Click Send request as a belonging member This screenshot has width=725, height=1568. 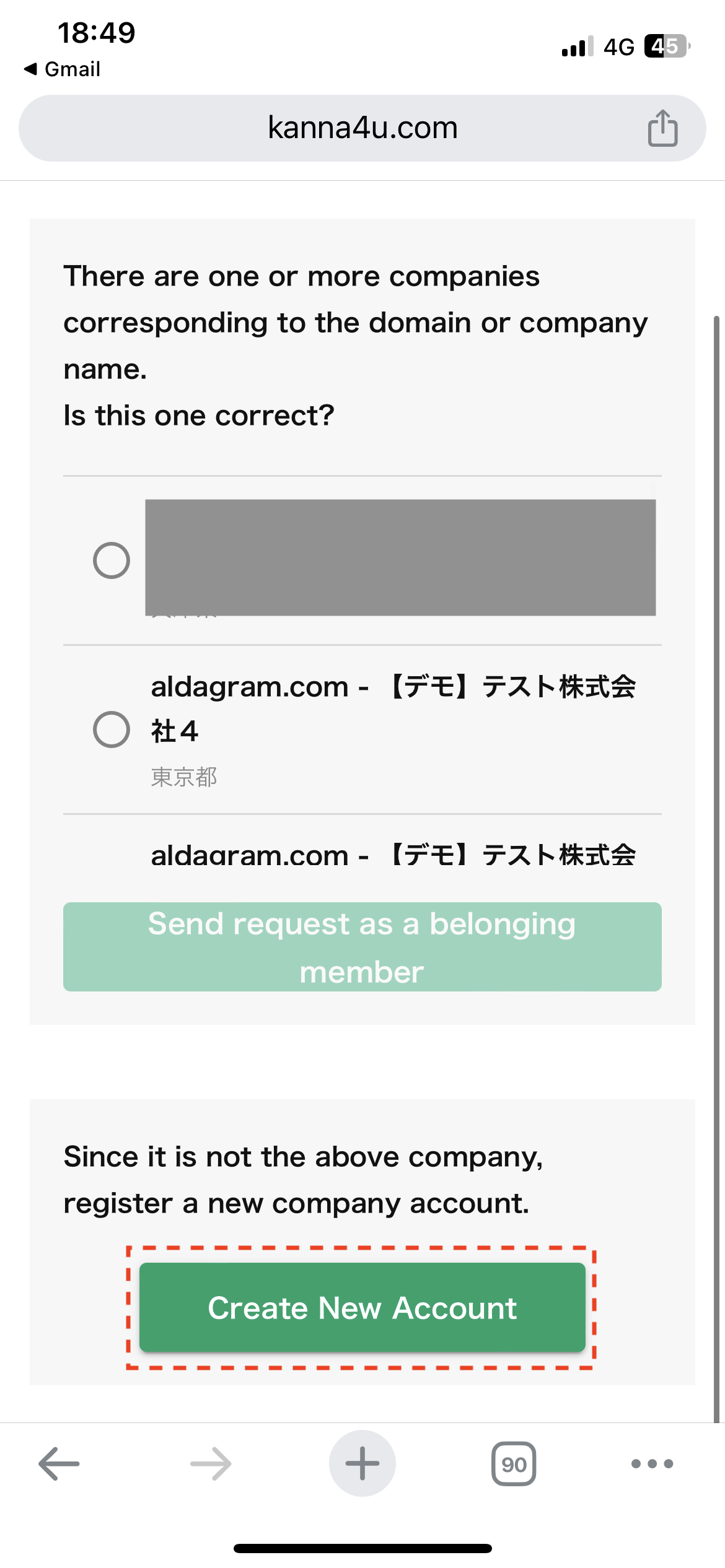[x=362, y=947]
